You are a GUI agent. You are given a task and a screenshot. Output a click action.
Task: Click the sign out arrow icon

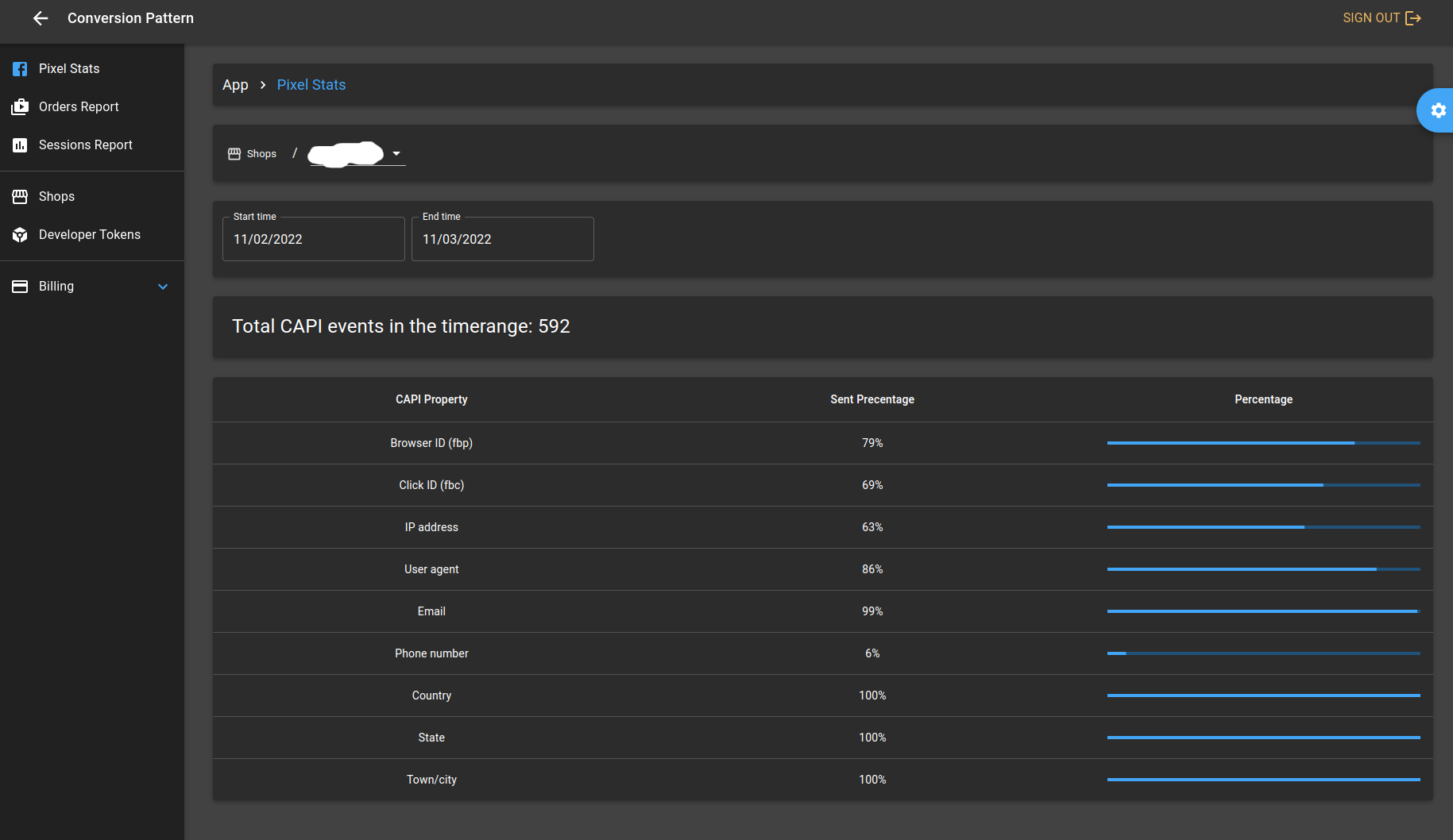(x=1413, y=18)
